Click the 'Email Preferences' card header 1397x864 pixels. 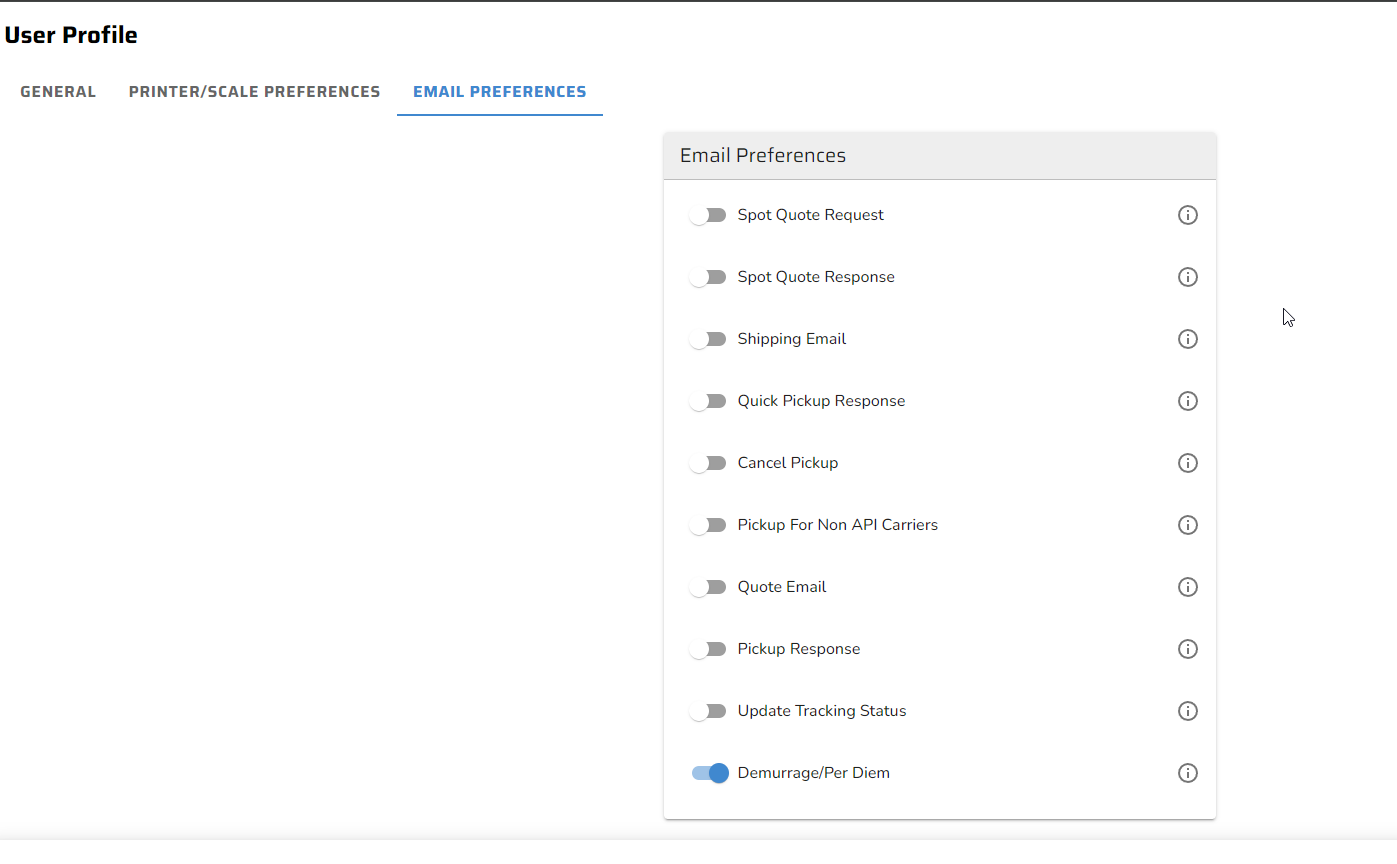(940, 156)
